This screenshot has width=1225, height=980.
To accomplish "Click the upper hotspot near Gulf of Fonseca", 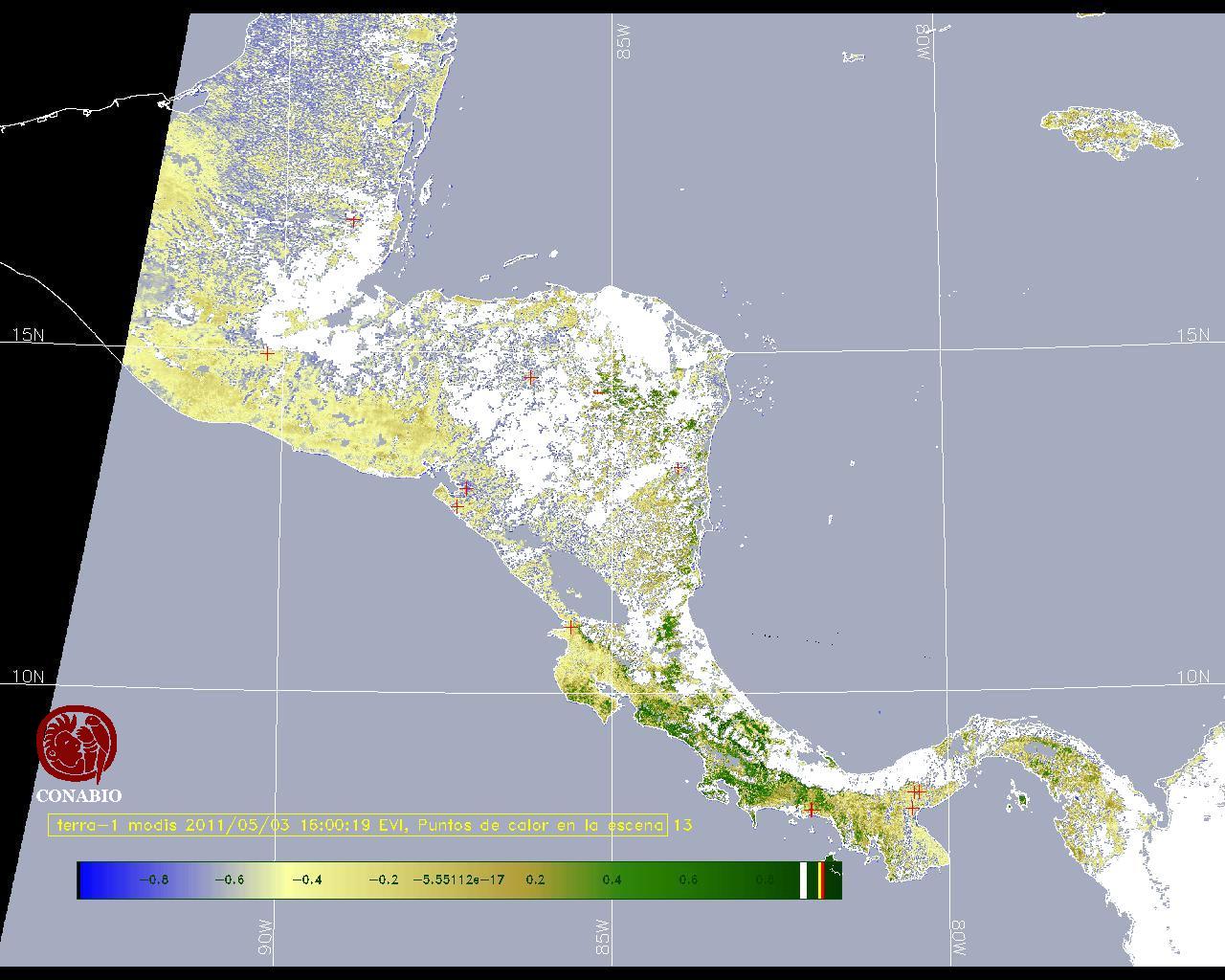I will coord(467,488).
